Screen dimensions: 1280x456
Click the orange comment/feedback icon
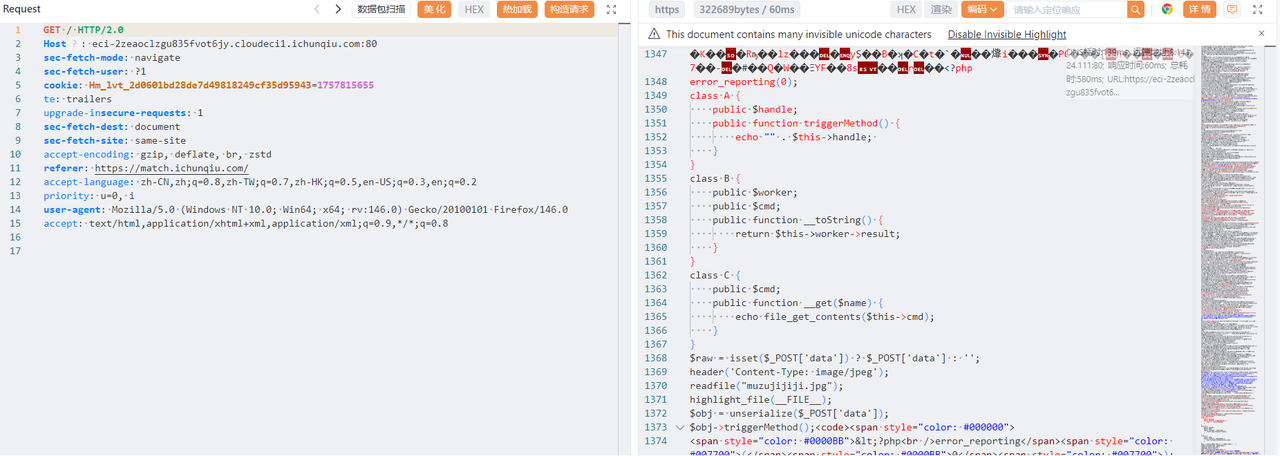point(1232,9)
